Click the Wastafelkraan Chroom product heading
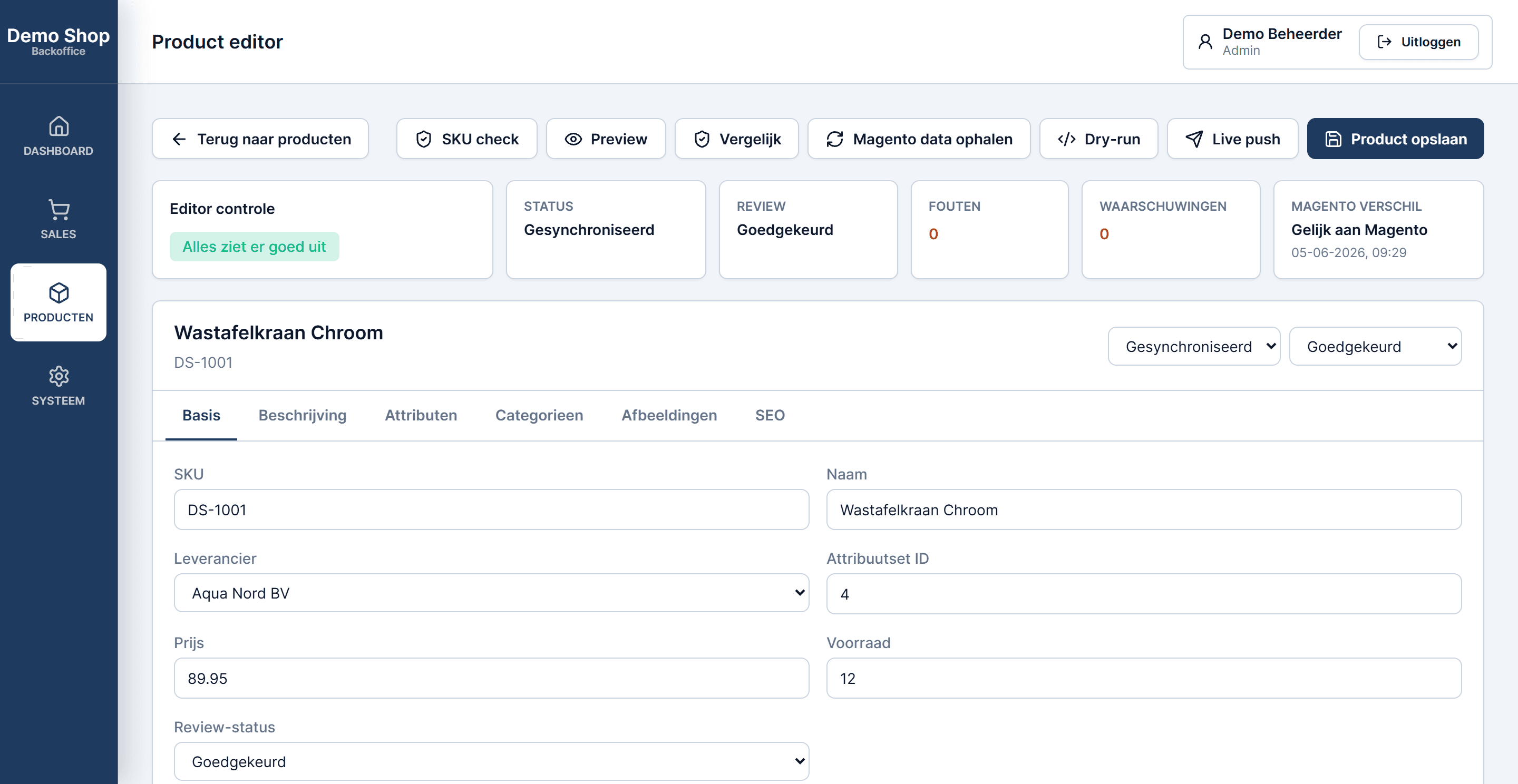 tap(279, 332)
